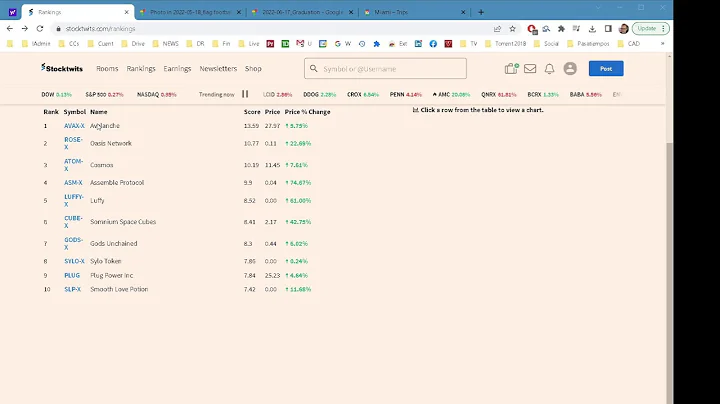Click the Price % Change column header

click(x=307, y=112)
